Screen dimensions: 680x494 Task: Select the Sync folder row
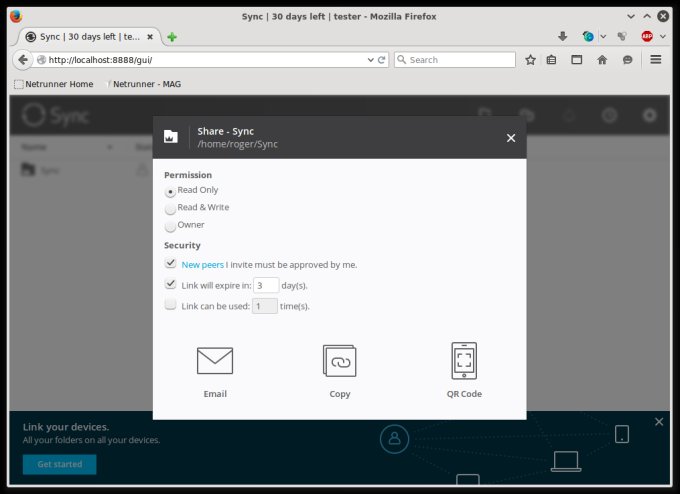point(82,170)
